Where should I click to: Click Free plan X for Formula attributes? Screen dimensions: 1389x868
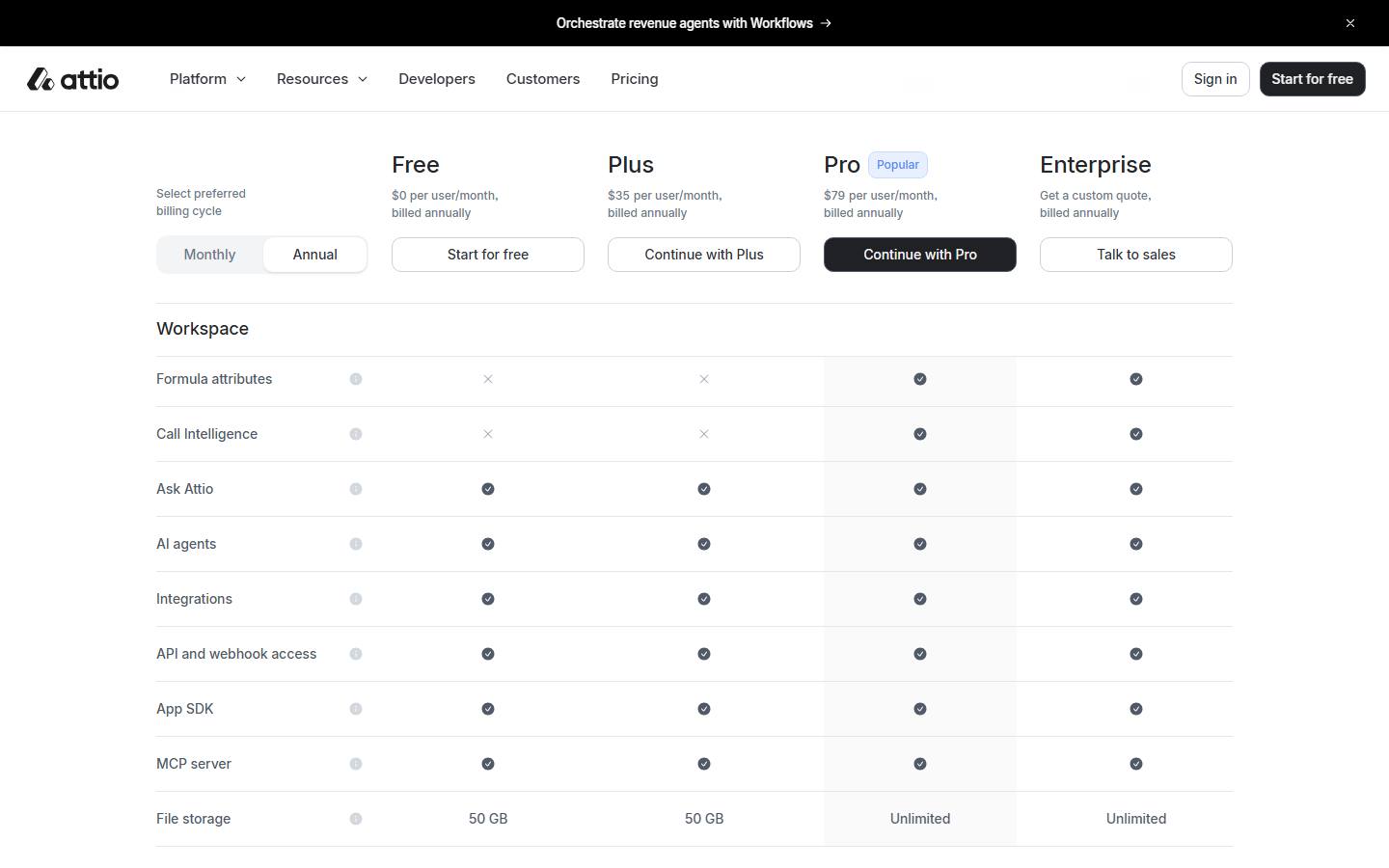click(x=488, y=379)
